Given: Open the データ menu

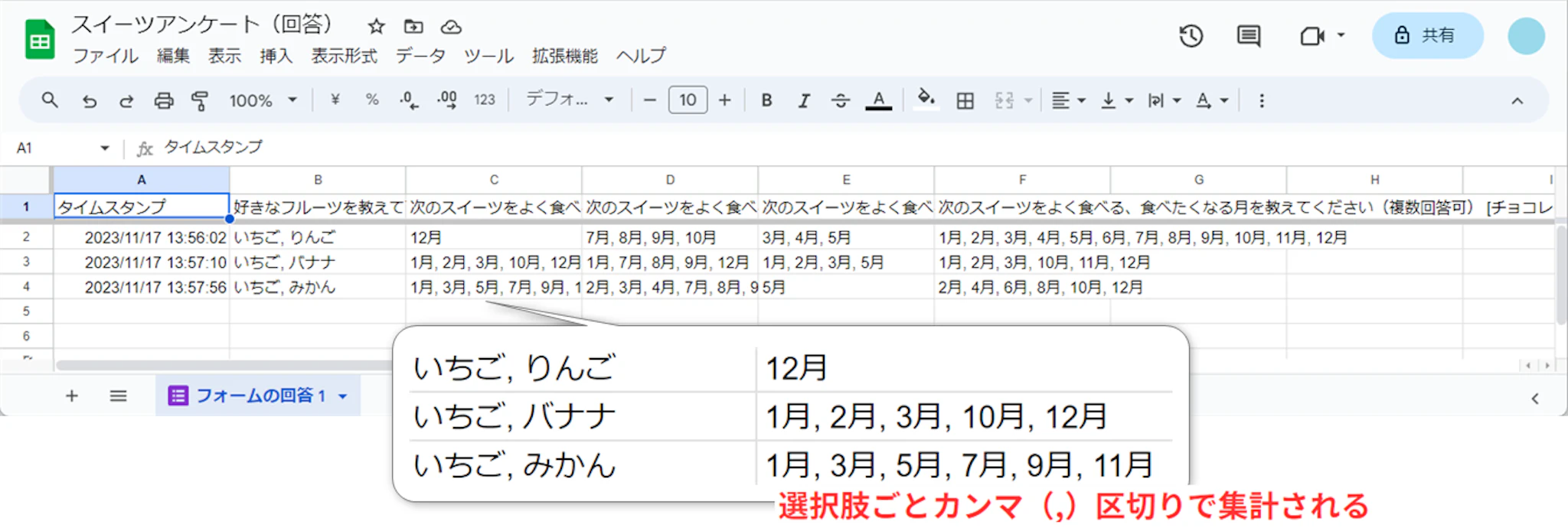Looking at the screenshot, I should [x=420, y=56].
